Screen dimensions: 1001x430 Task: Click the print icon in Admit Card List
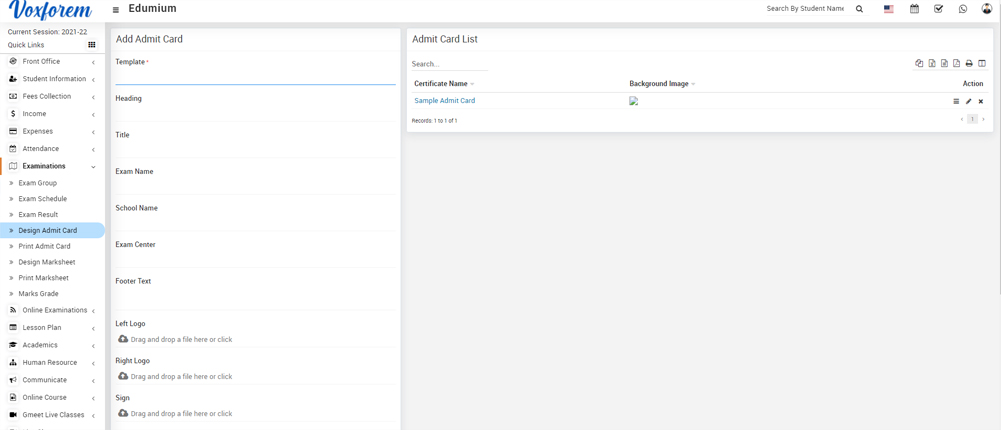(969, 64)
